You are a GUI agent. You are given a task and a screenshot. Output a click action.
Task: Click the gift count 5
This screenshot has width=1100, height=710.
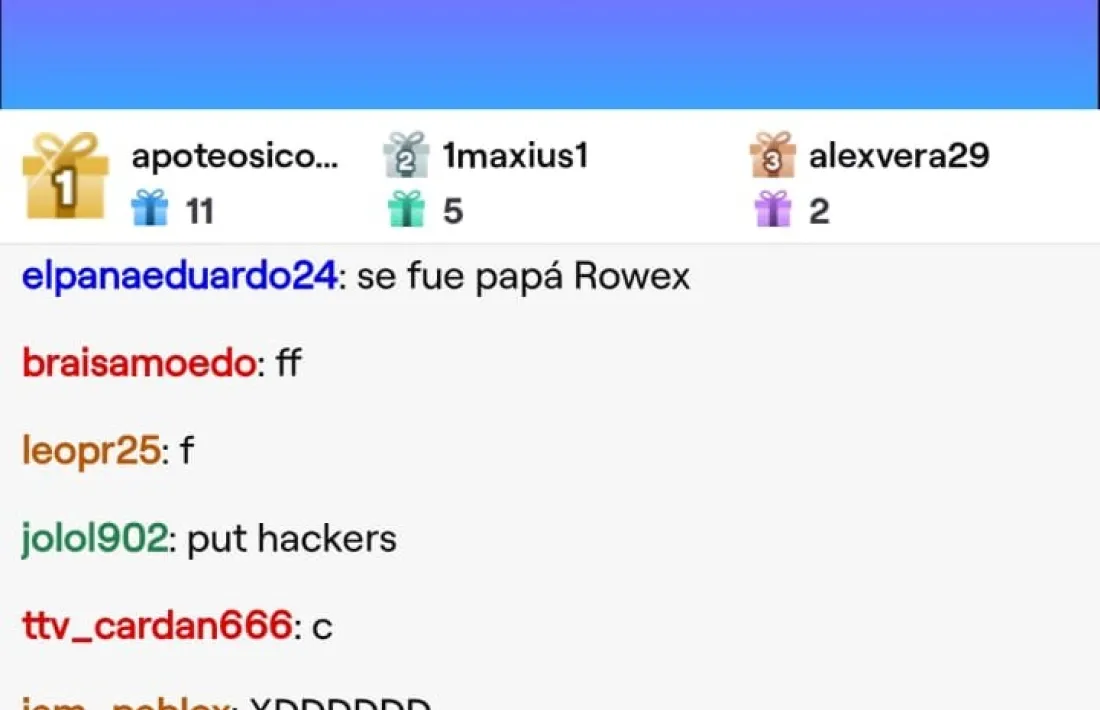(x=453, y=211)
